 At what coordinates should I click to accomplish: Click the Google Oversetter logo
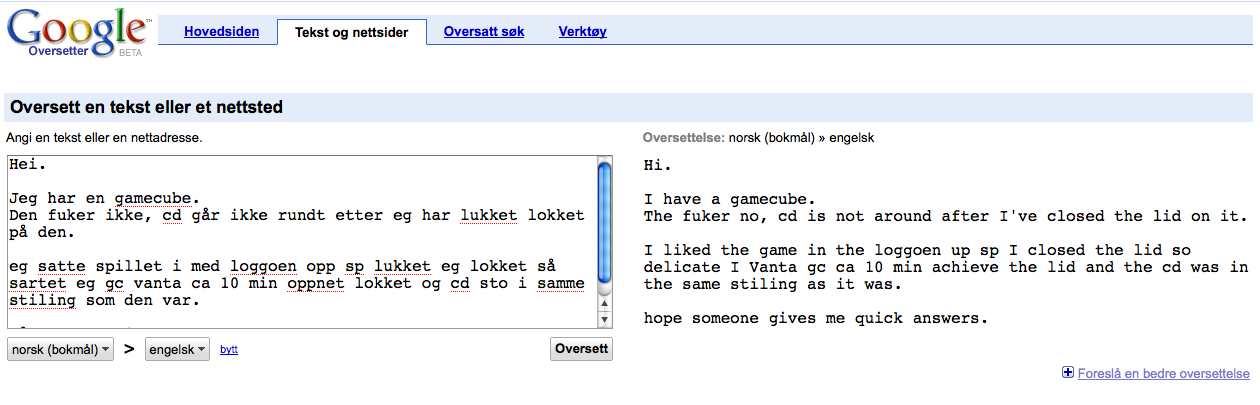[77, 33]
